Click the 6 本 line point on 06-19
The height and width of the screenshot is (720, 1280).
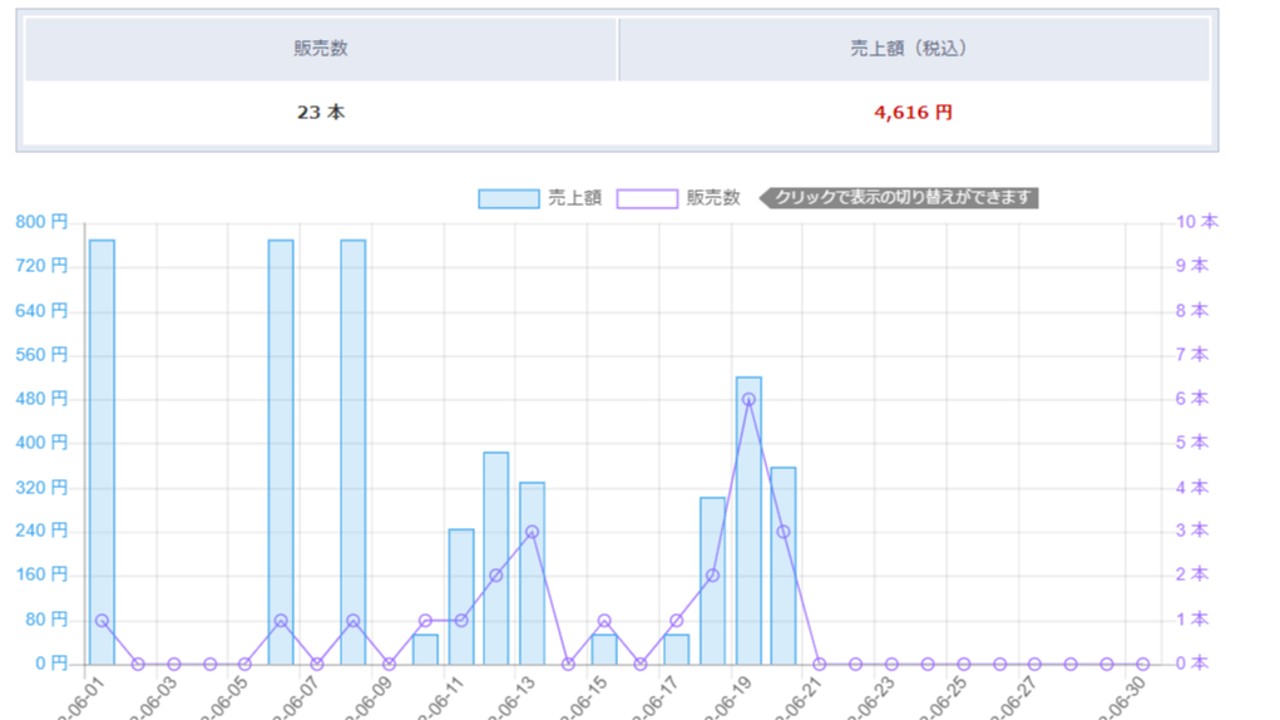pyautogui.click(x=749, y=399)
